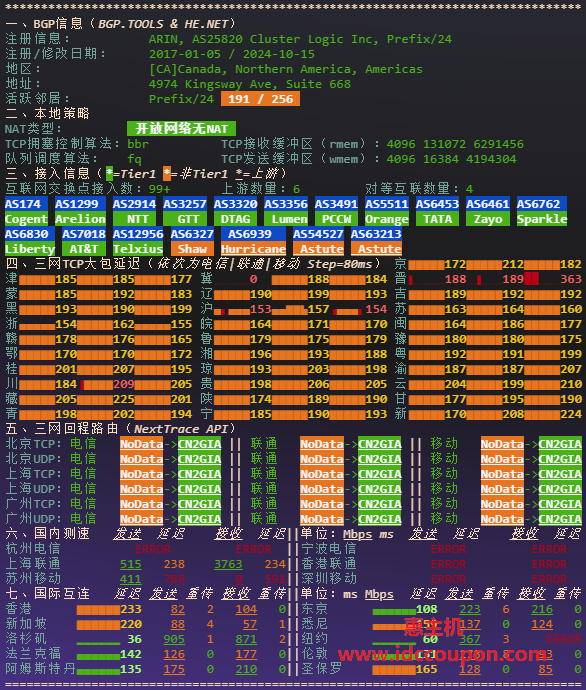
Task: Click the underlined 905 send speed for 洛杉矶
Action: (174, 639)
